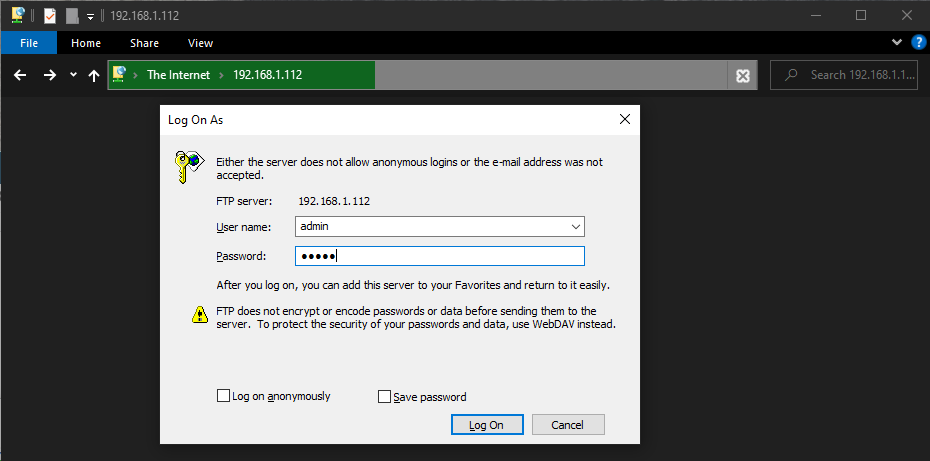The width and height of the screenshot is (930, 461).
Task: Check the Save password checkbox
Action: click(384, 396)
